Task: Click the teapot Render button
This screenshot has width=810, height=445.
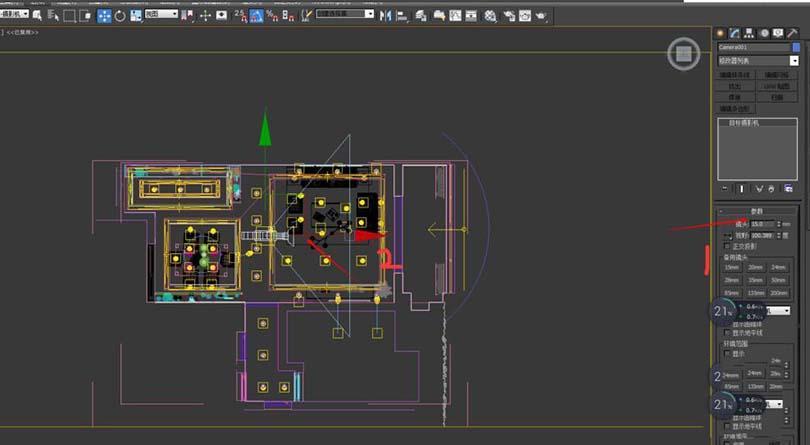Action: click(x=541, y=15)
